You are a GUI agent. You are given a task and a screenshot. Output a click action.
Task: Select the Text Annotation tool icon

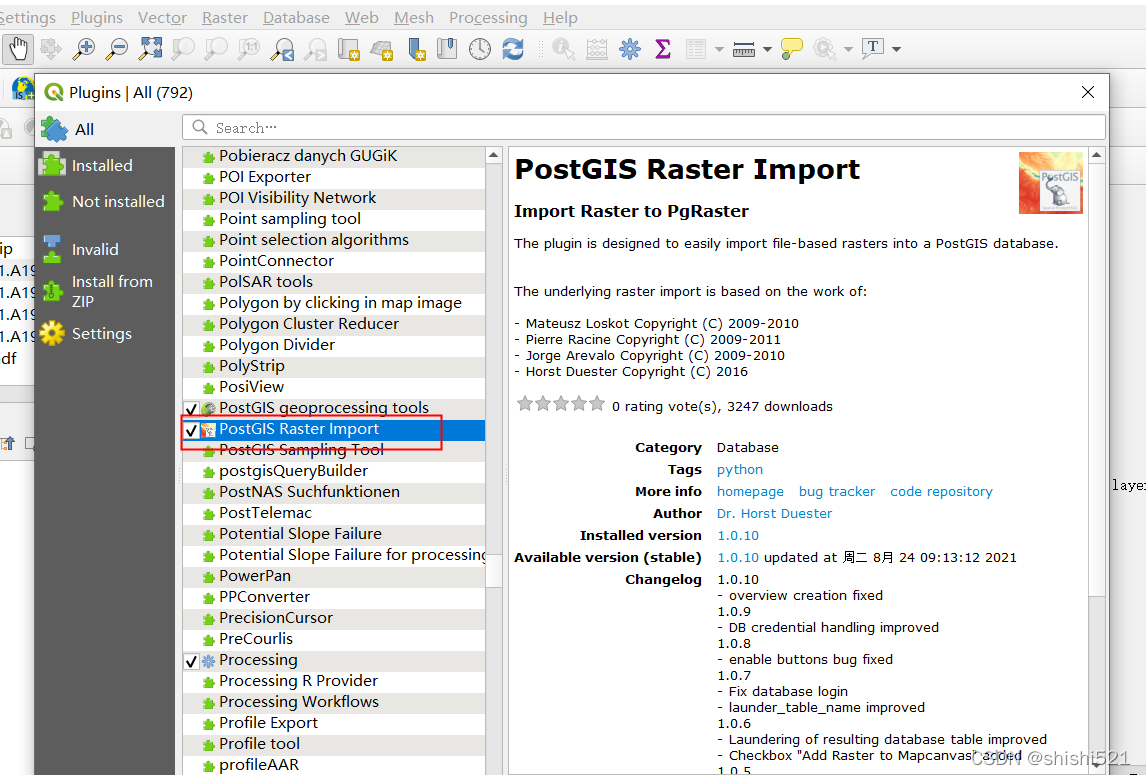coord(873,49)
